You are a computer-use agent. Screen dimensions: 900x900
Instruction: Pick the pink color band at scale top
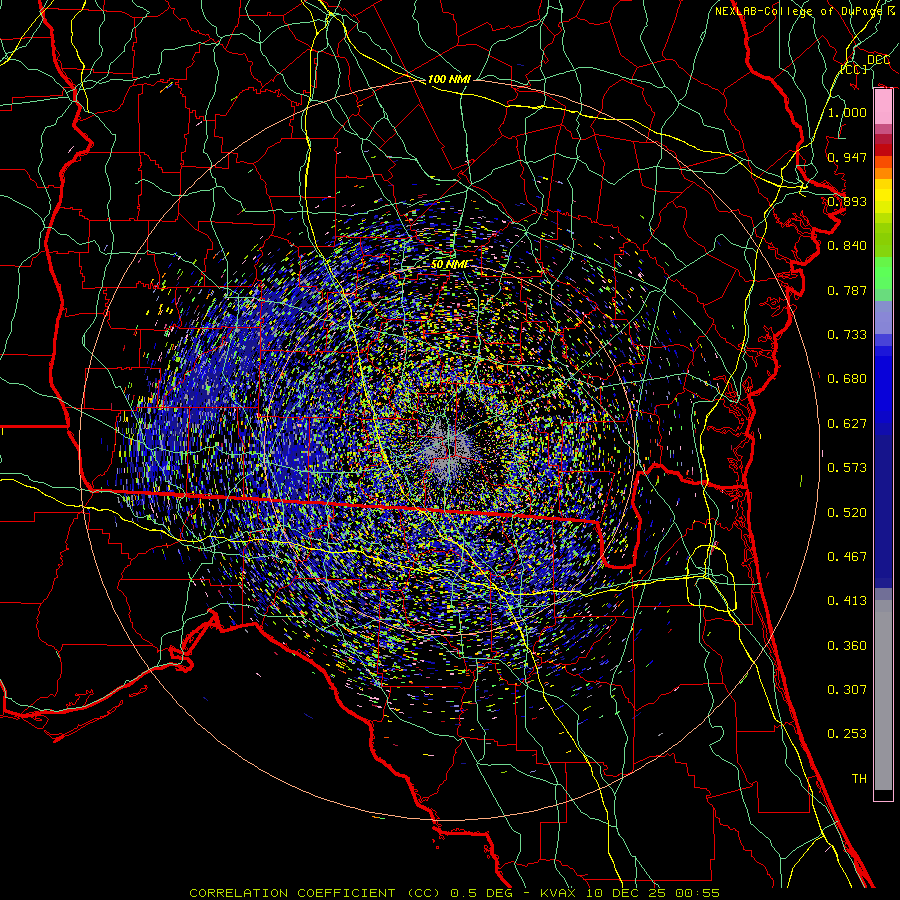(x=883, y=107)
